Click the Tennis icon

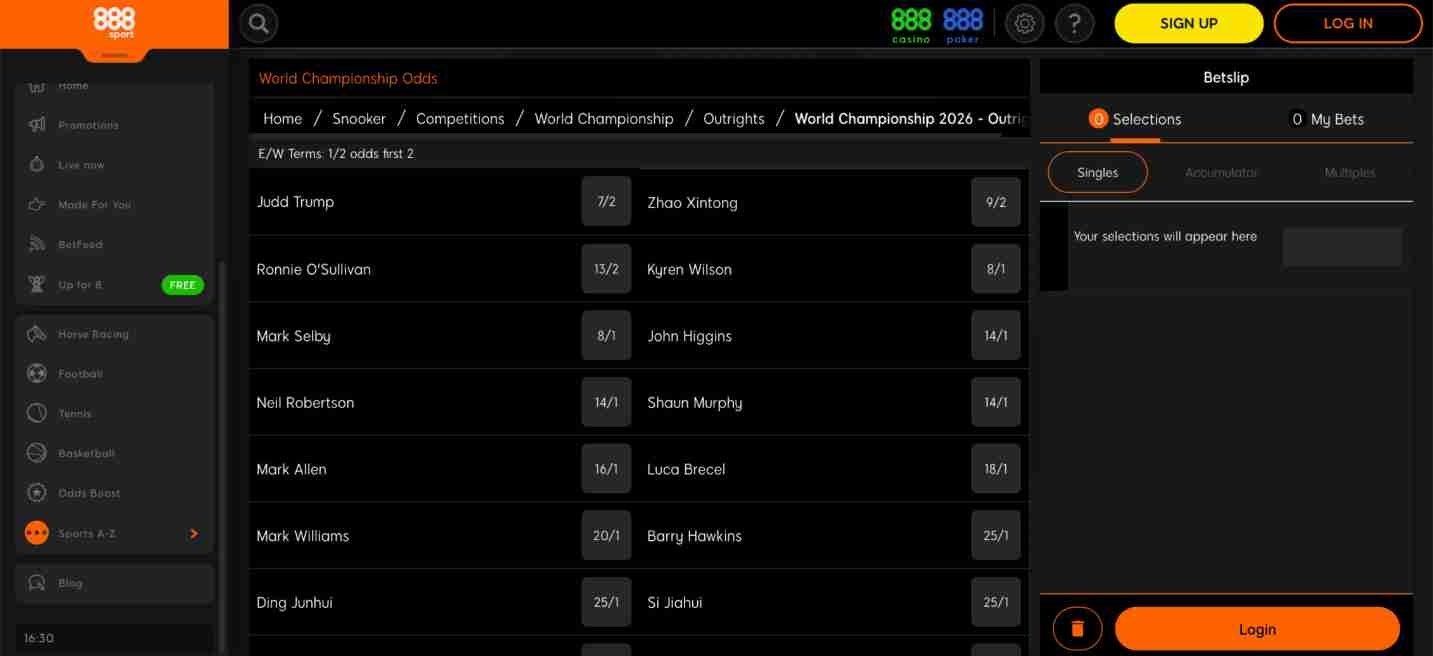click(37, 413)
